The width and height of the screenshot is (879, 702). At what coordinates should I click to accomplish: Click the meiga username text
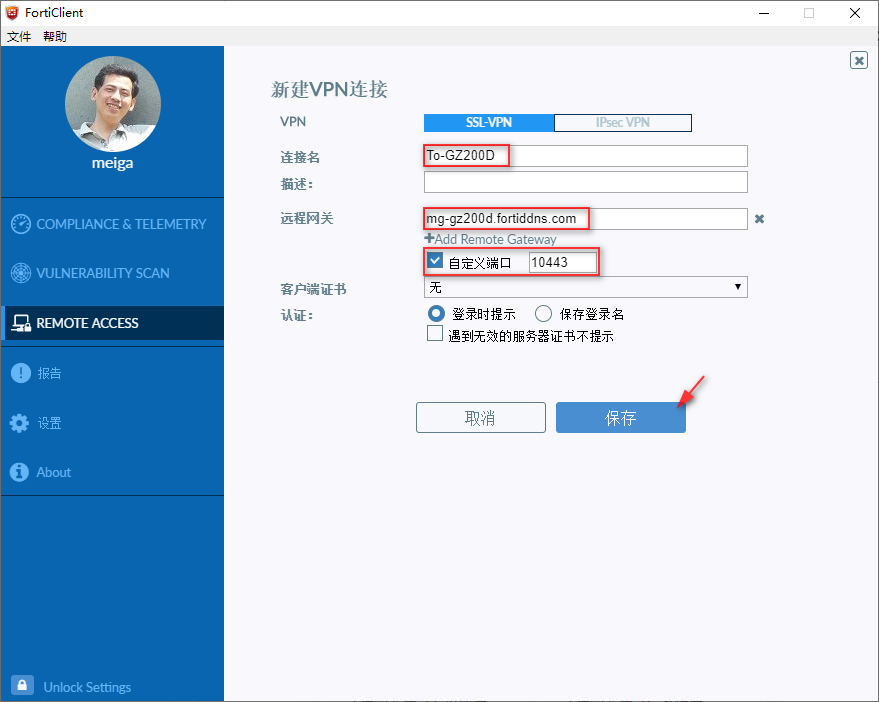113,163
